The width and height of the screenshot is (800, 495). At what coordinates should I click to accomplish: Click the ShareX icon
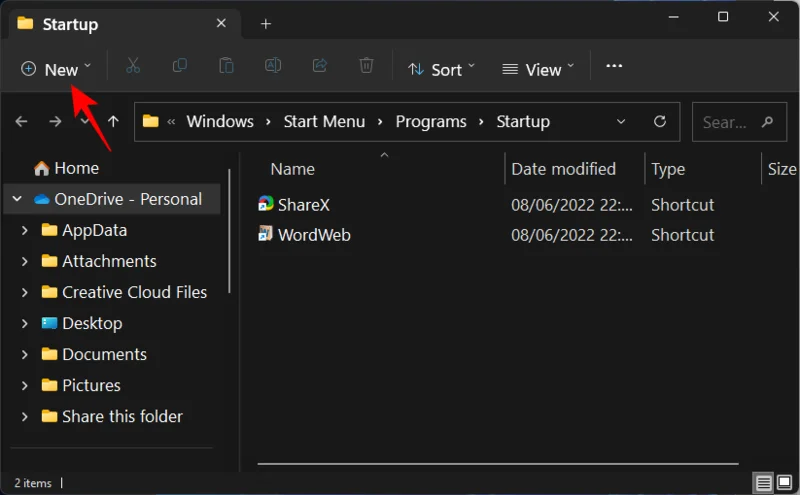(266, 204)
